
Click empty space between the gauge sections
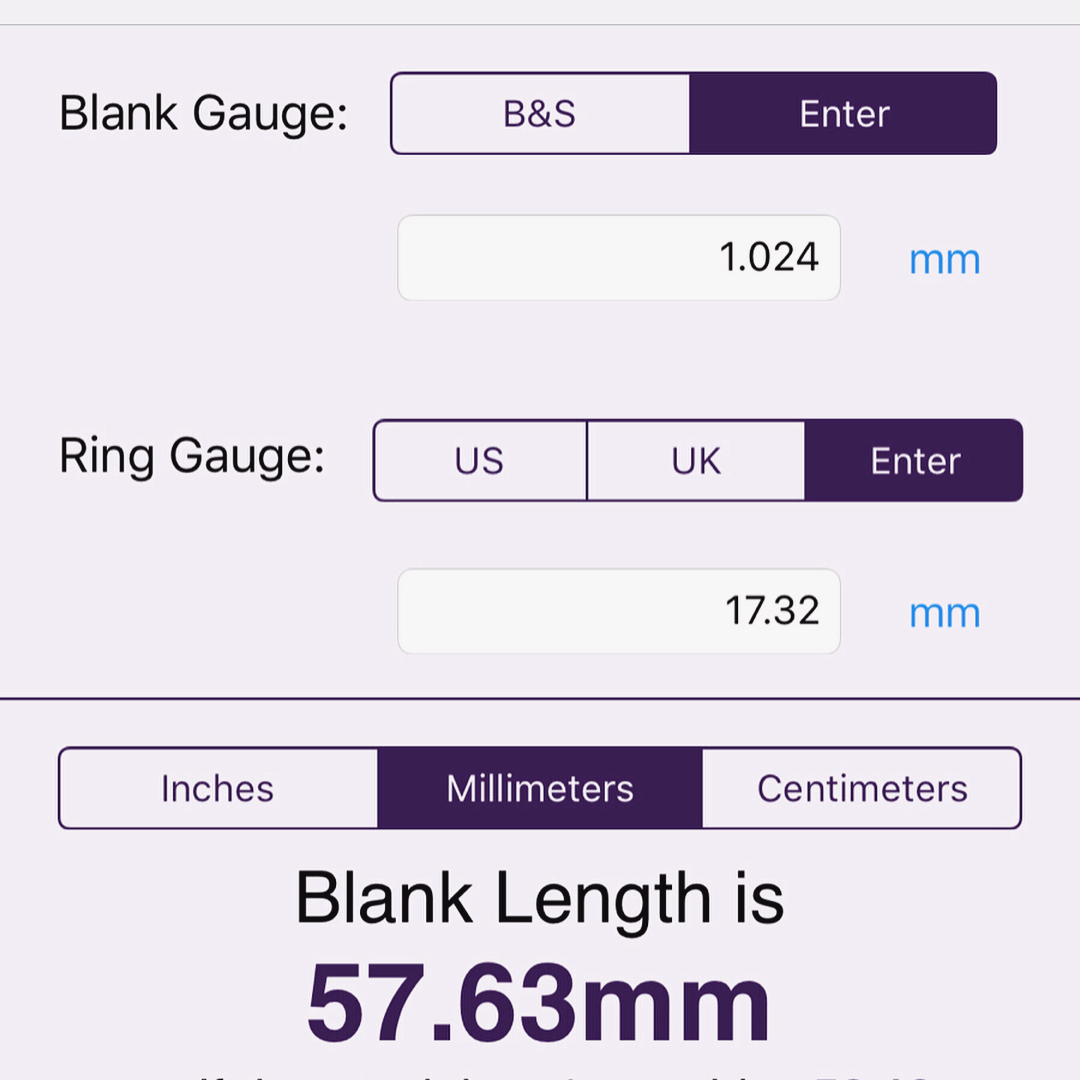(540, 358)
